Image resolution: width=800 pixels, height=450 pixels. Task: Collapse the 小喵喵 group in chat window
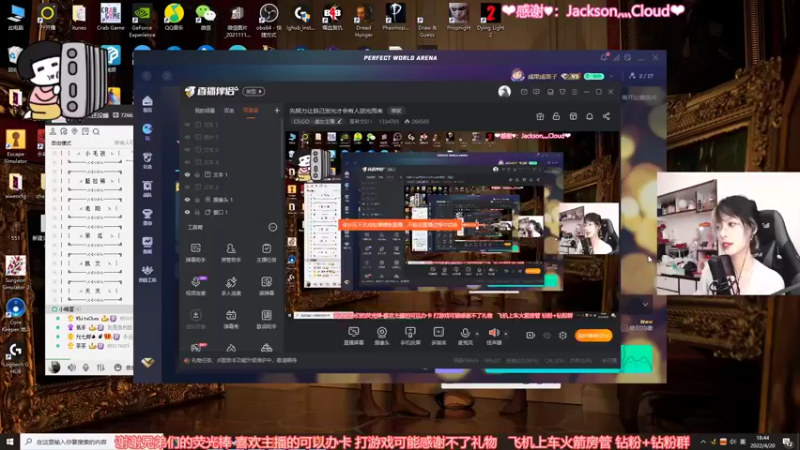tap(55, 309)
